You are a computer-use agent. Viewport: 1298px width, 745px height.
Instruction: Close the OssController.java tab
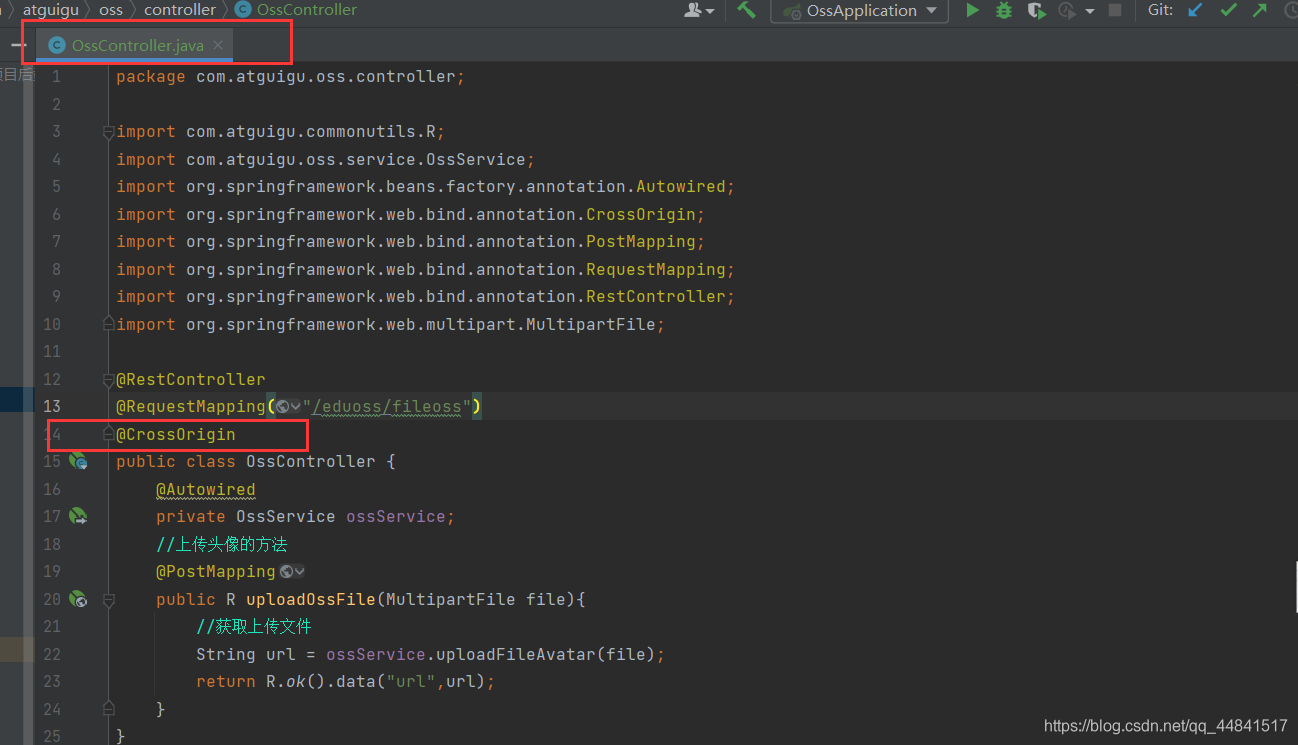click(218, 46)
